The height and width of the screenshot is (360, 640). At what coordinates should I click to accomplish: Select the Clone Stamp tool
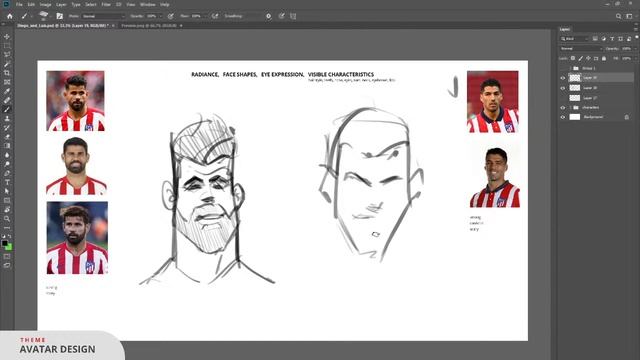7,118
